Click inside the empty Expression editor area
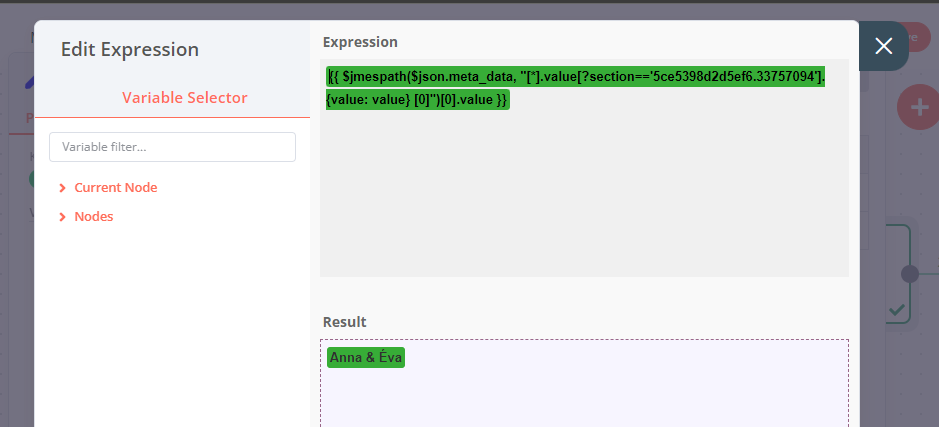 [584, 200]
